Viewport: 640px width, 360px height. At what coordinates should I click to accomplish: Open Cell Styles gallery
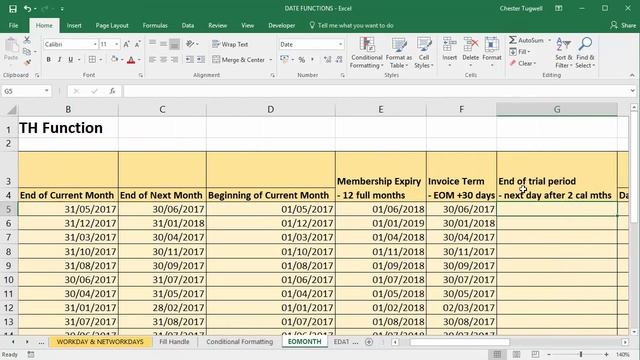pyautogui.click(x=424, y=53)
